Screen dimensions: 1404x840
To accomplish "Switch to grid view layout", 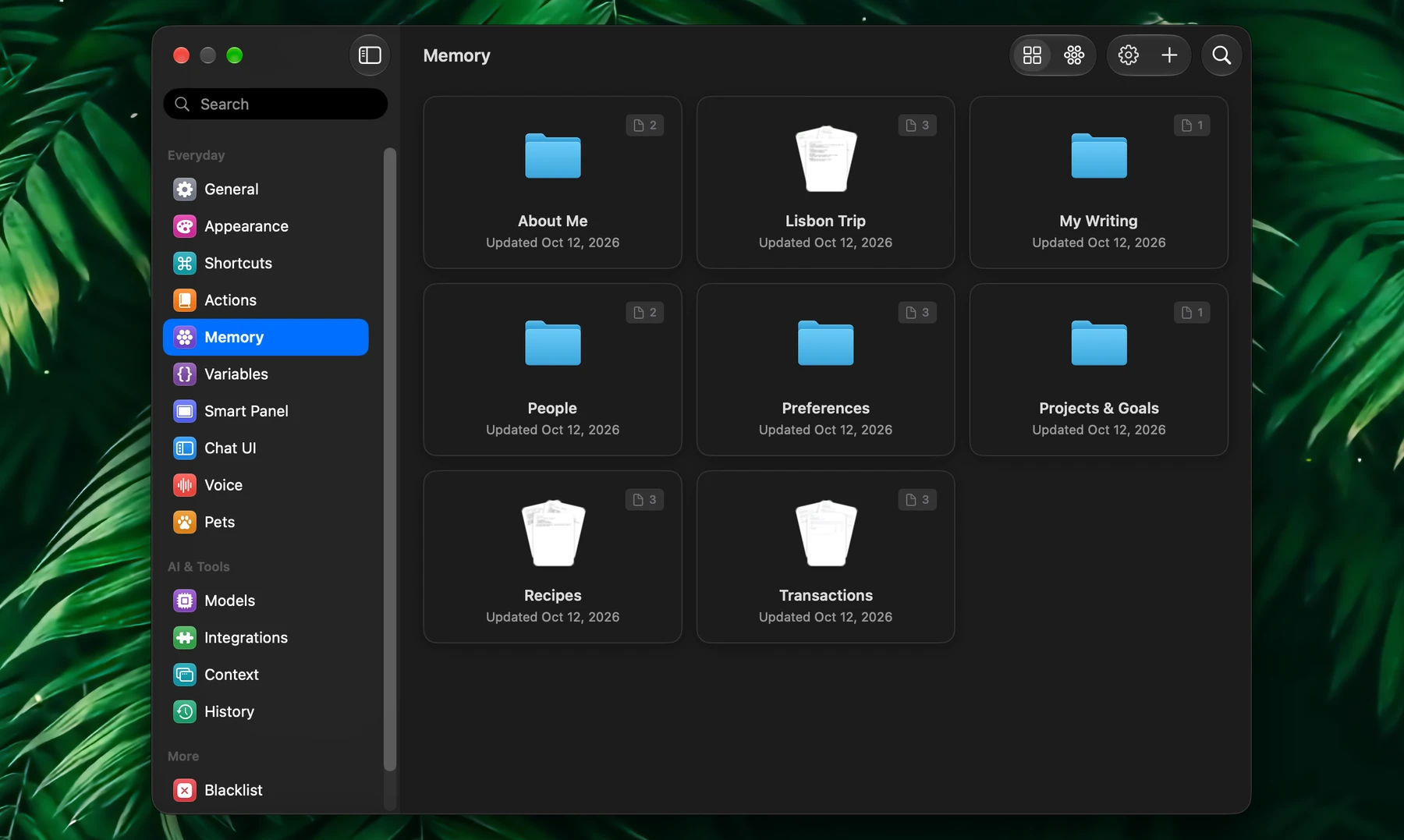I will 1032,55.
